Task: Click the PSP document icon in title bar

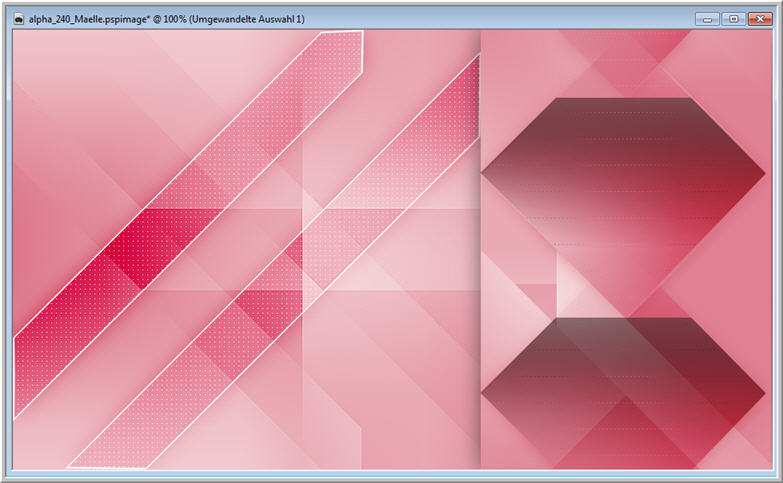Action: [19, 19]
